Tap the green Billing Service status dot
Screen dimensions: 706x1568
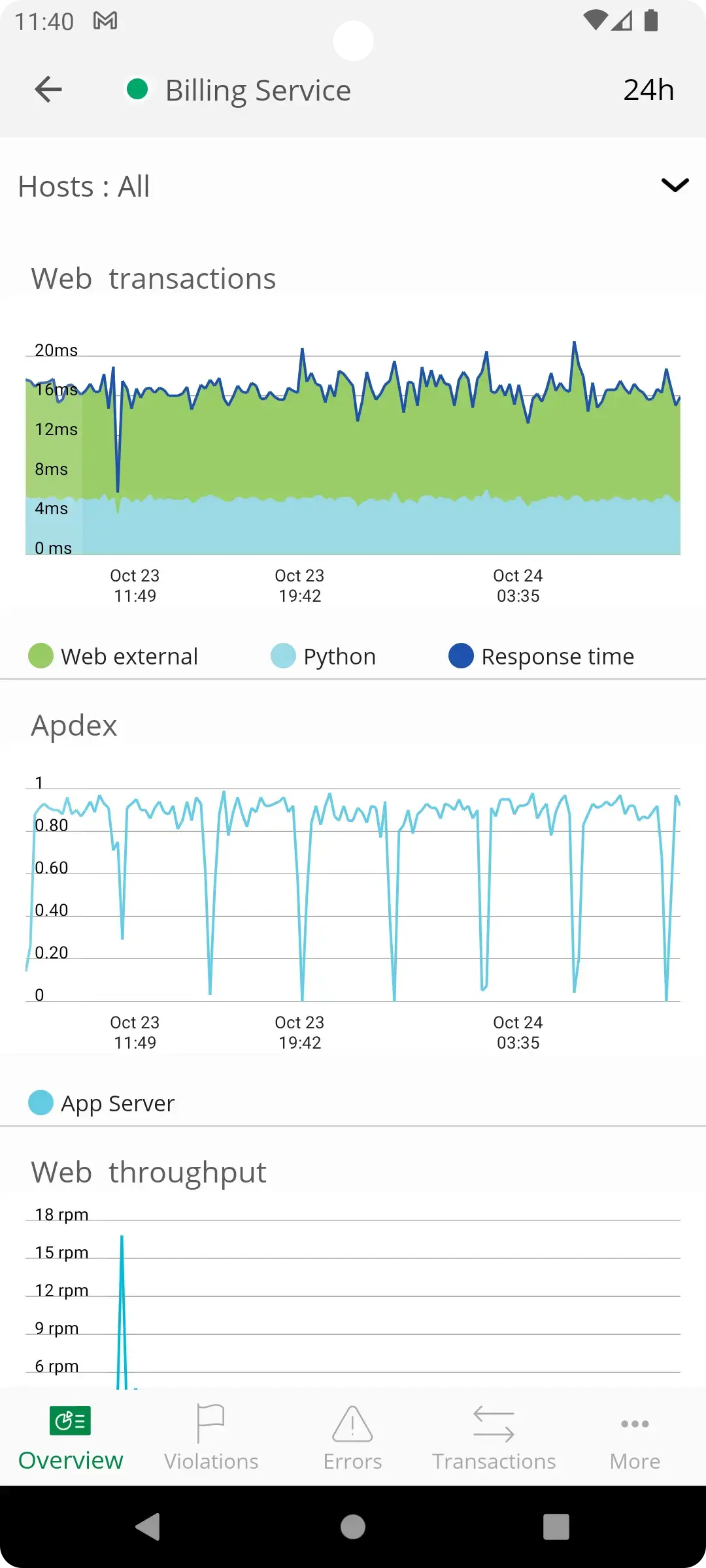tap(137, 90)
